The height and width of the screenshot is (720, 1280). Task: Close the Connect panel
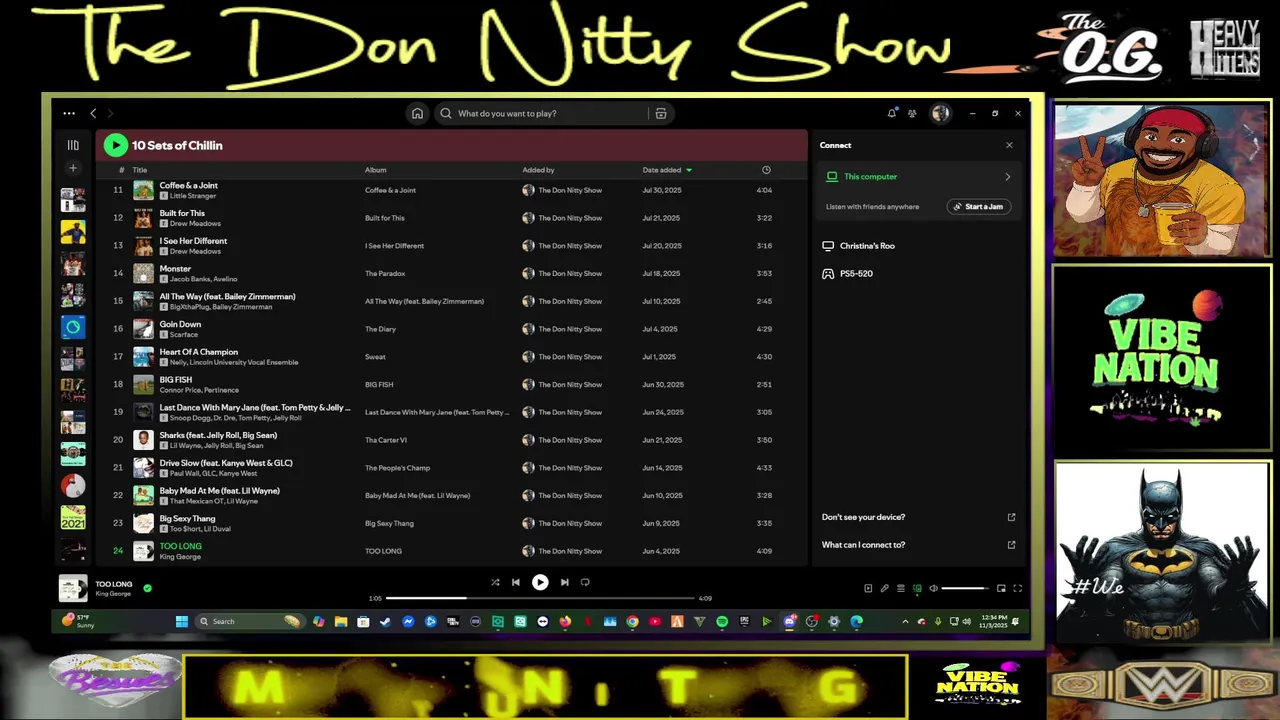point(1009,145)
